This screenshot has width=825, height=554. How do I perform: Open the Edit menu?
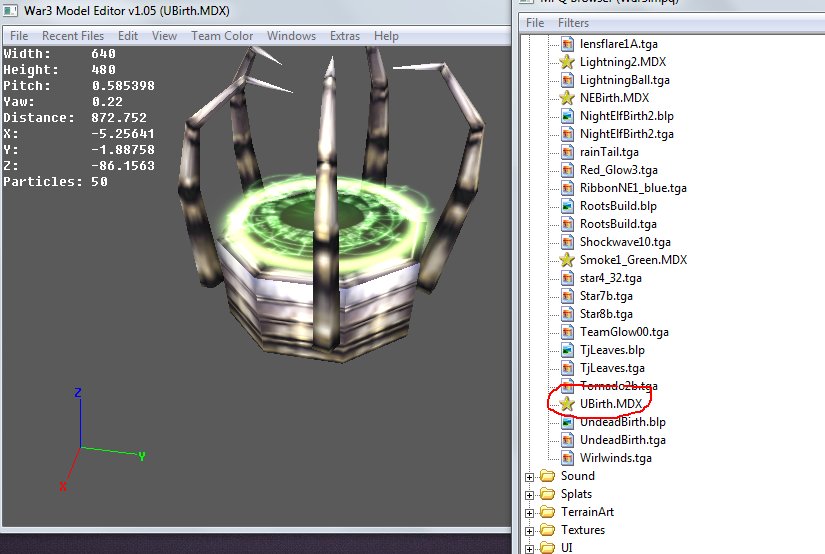[x=128, y=36]
